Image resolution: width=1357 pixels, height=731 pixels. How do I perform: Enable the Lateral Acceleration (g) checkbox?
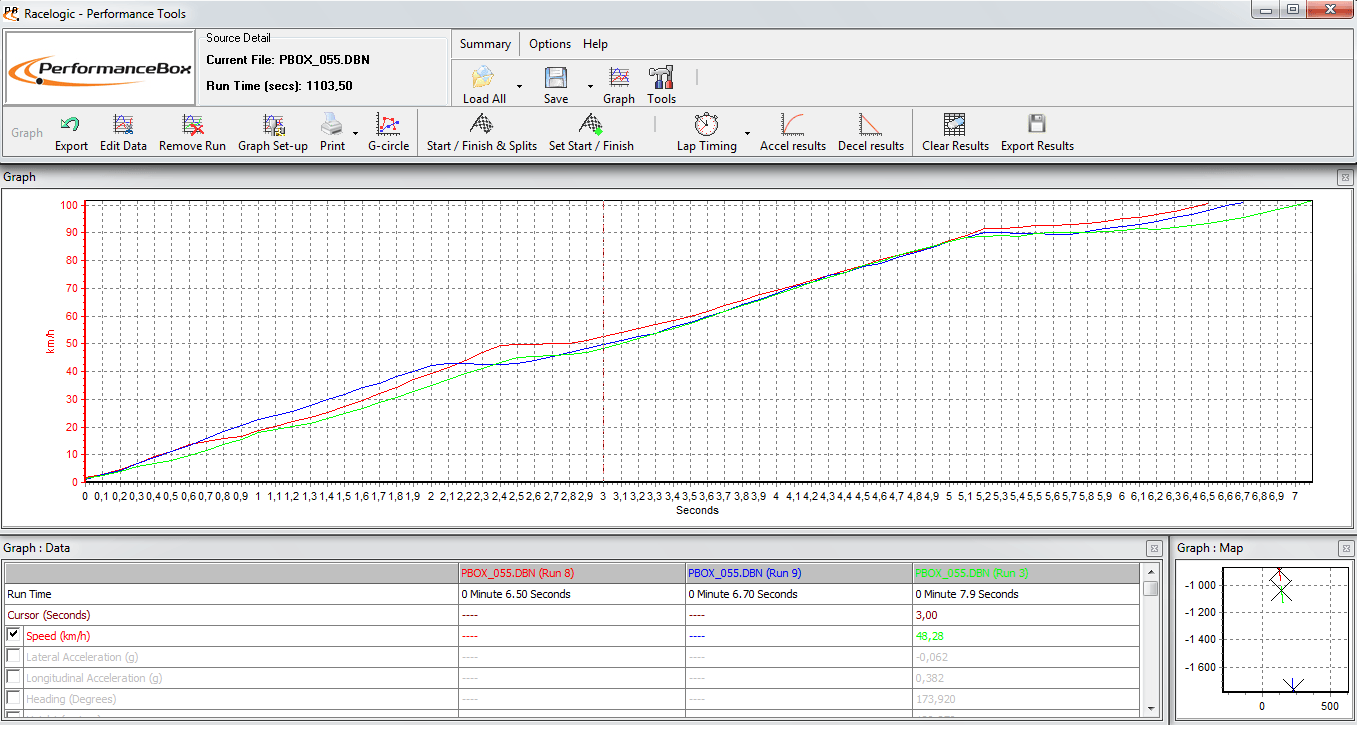[x=14, y=656]
